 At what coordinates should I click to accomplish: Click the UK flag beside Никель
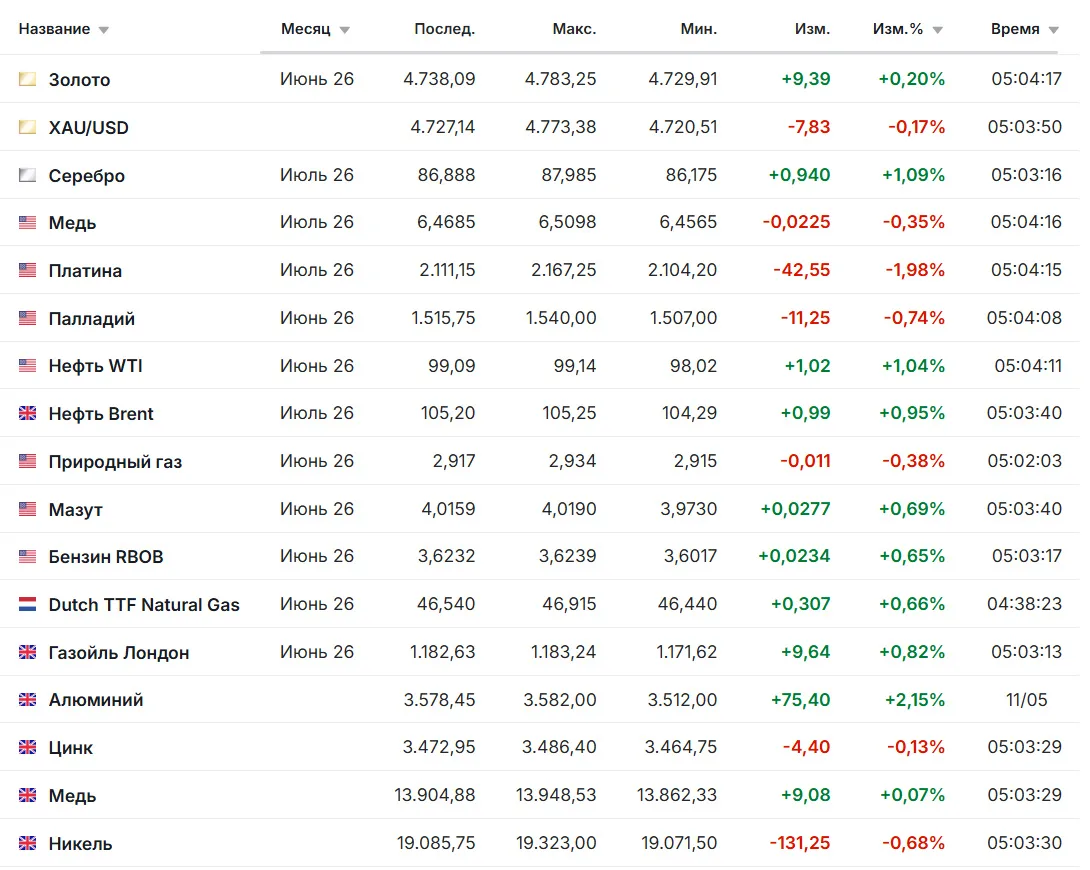(27, 844)
